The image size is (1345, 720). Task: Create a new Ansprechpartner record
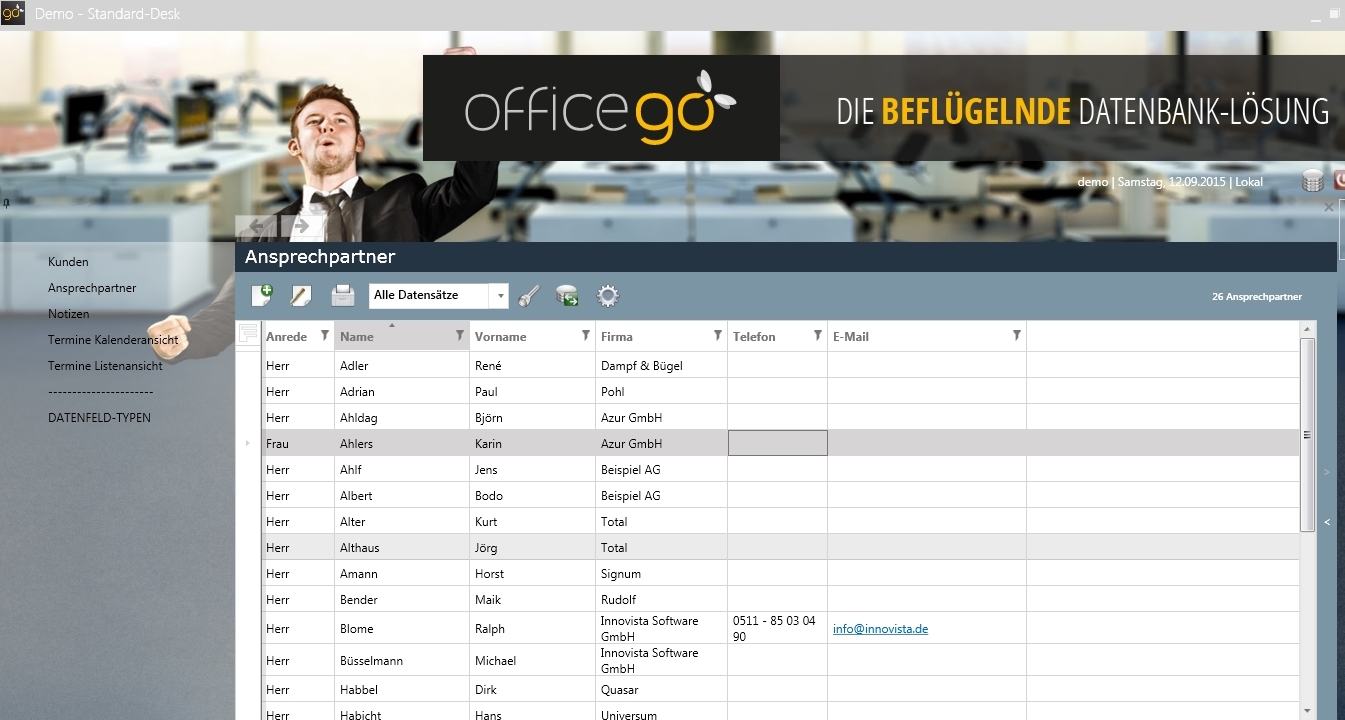click(x=262, y=295)
